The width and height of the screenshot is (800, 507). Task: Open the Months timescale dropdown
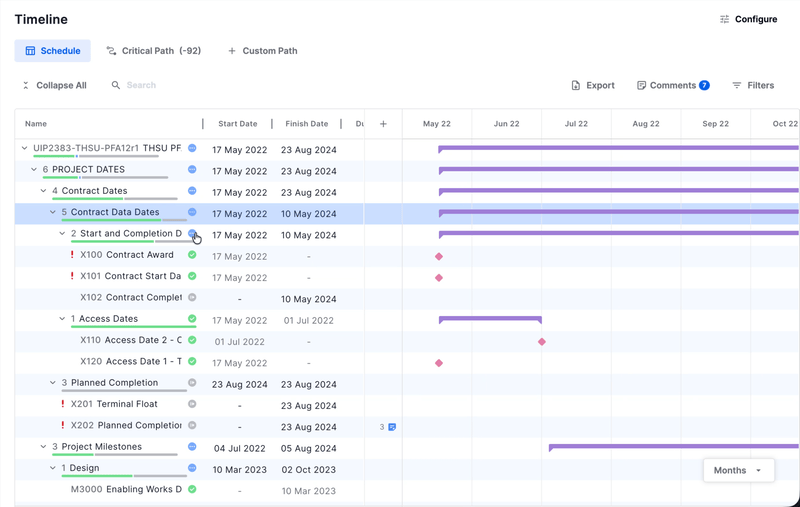pyautogui.click(x=738, y=470)
